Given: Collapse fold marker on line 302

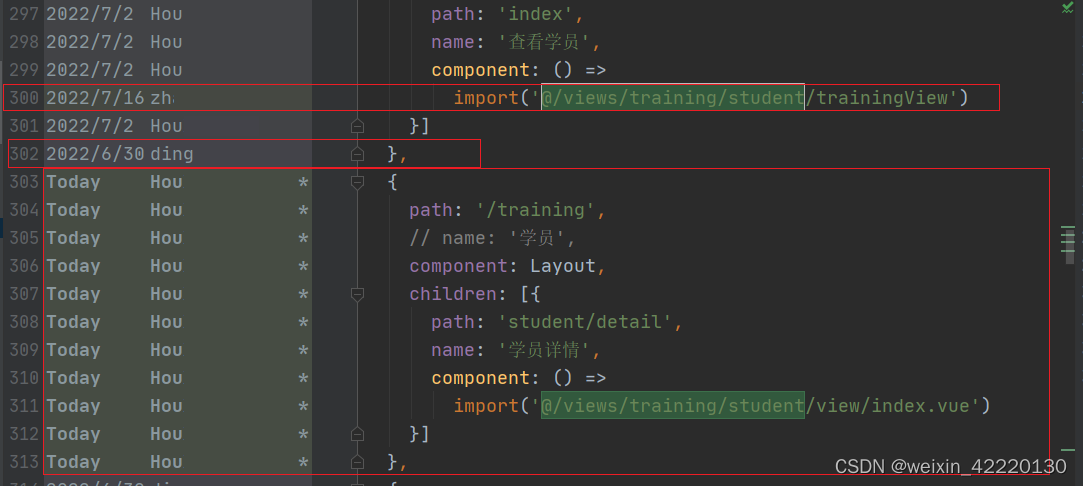Looking at the screenshot, I should (x=357, y=154).
